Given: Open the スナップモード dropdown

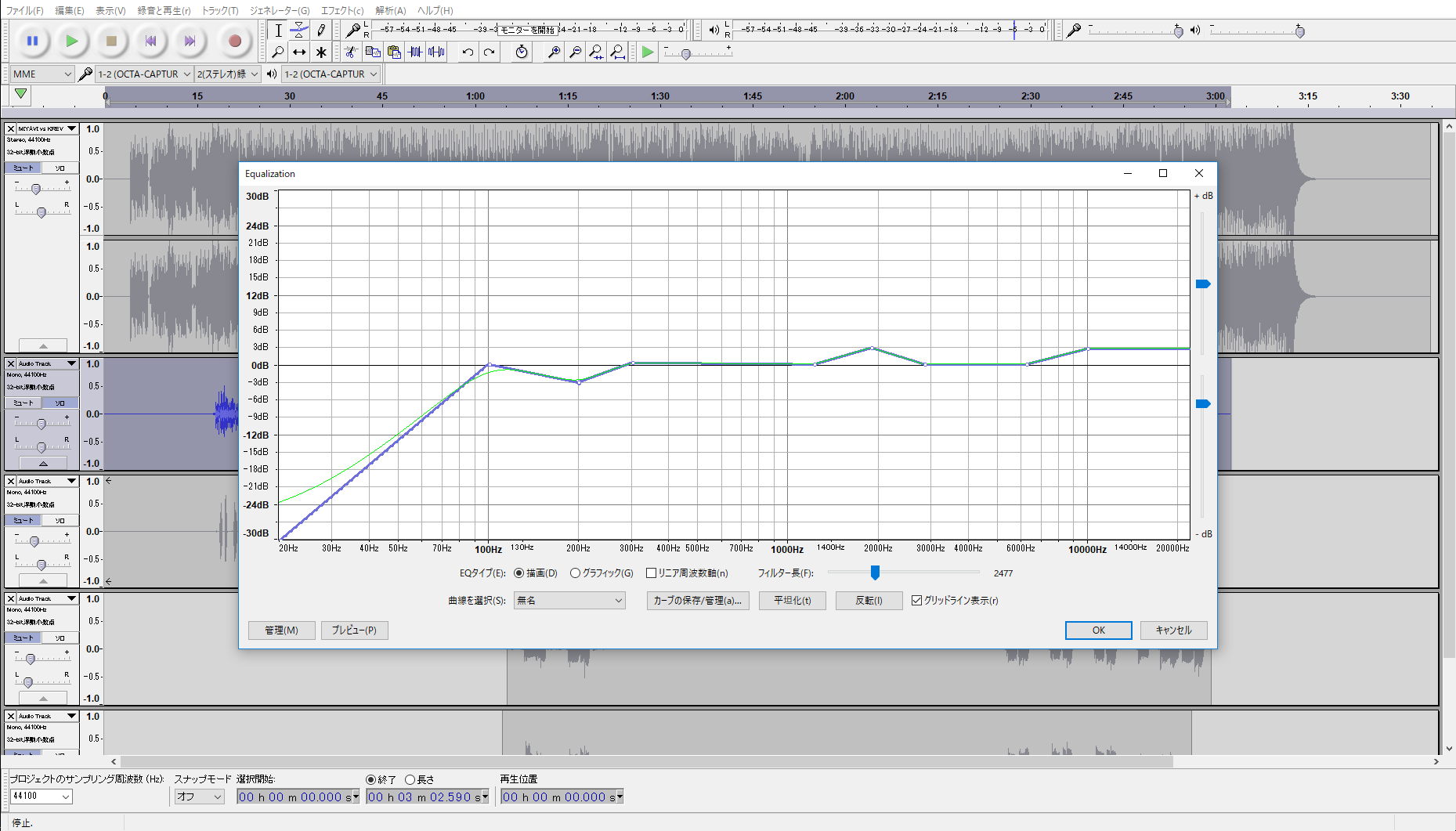Looking at the screenshot, I should click(199, 797).
